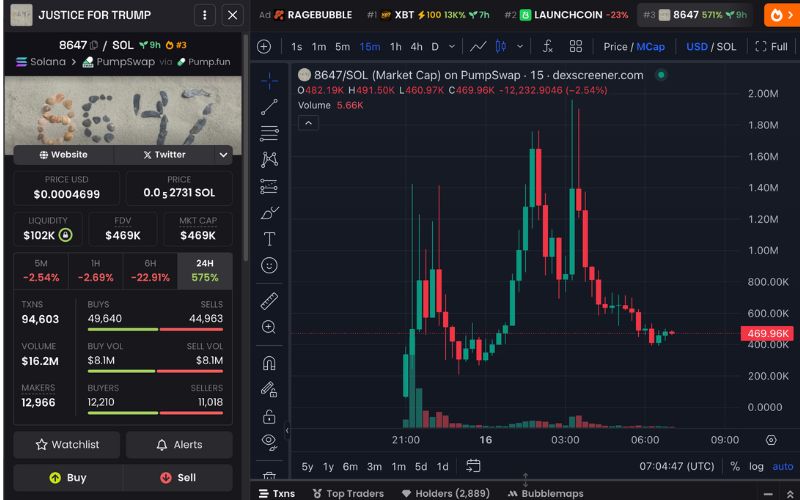Open the chart layout grid icon
This screenshot has height=500, width=800.
(x=576, y=47)
